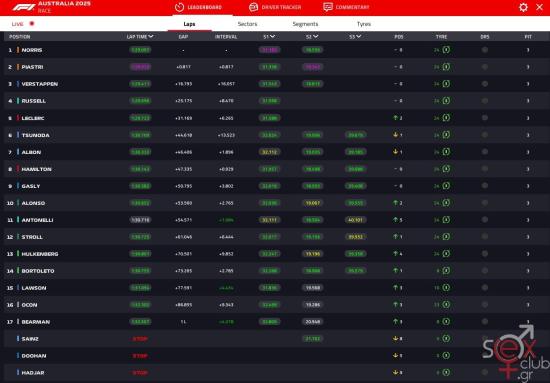550x383 pixels.
Task: Click the DRS indicator for Piastri
Action: point(485,67)
